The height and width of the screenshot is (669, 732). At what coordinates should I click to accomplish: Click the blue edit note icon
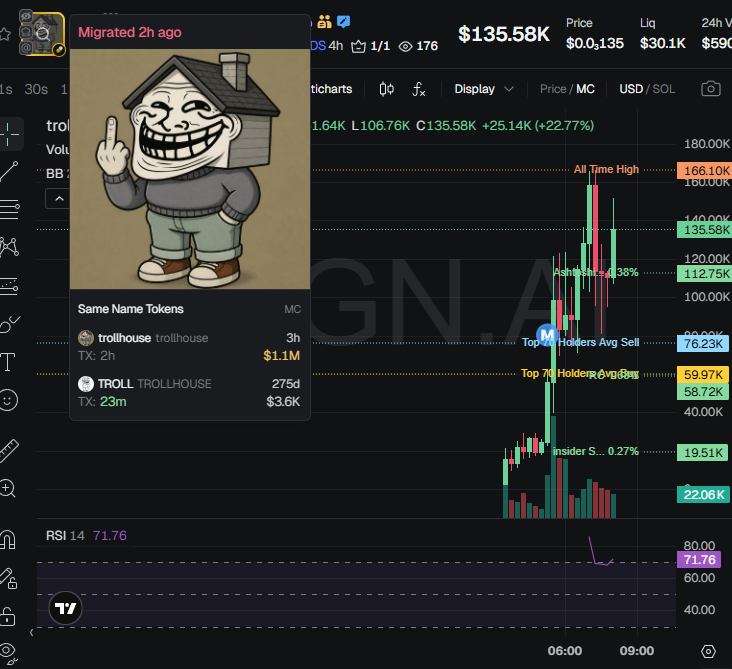(344, 21)
